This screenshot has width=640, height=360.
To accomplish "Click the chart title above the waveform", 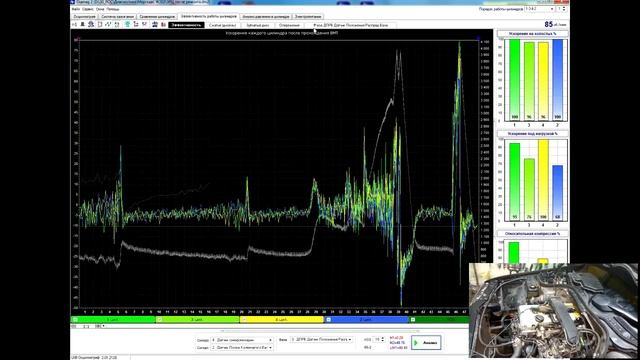I will 282,33.
